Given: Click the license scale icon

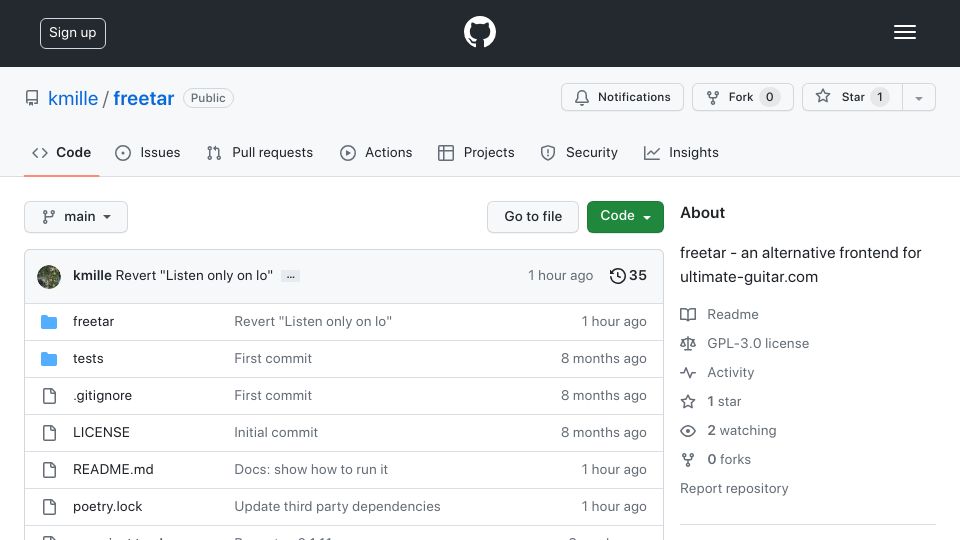Looking at the screenshot, I should [688, 343].
